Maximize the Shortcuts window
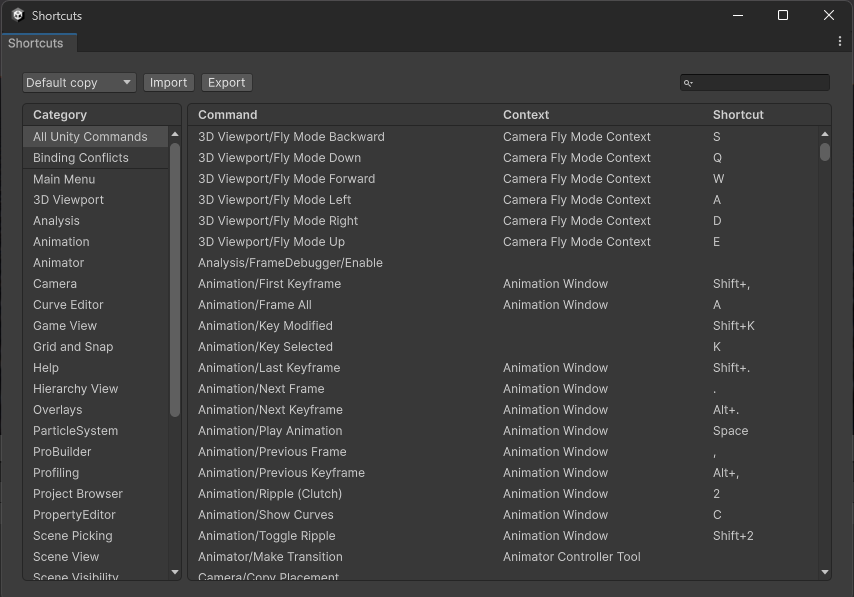The image size is (854, 597). (783, 15)
